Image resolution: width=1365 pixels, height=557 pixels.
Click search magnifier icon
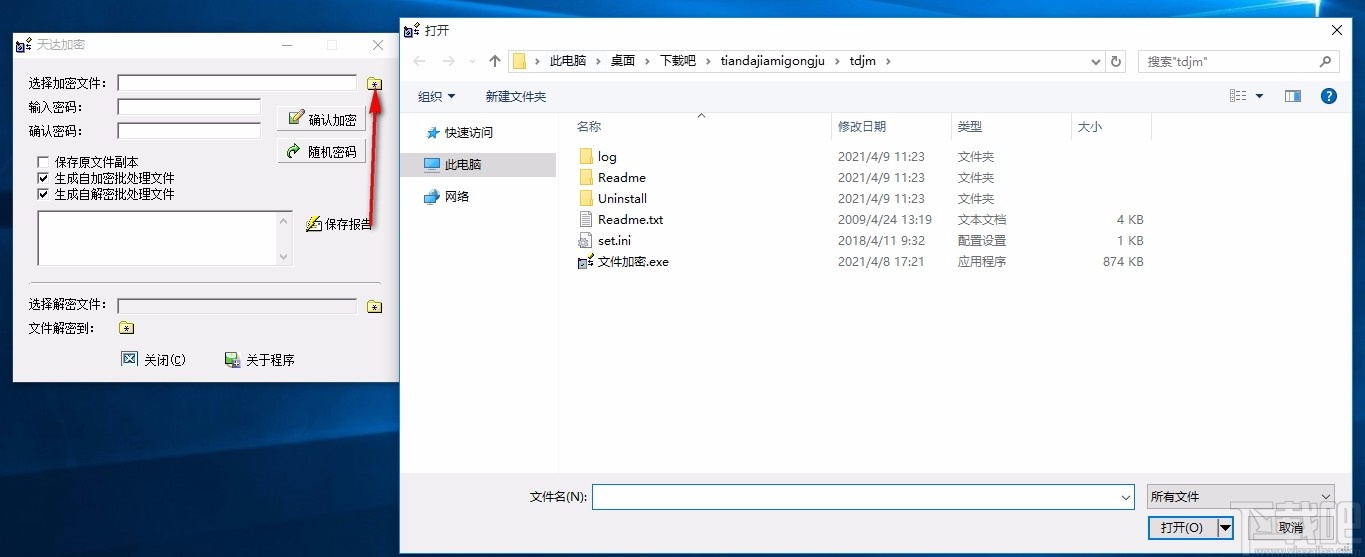(x=1326, y=61)
